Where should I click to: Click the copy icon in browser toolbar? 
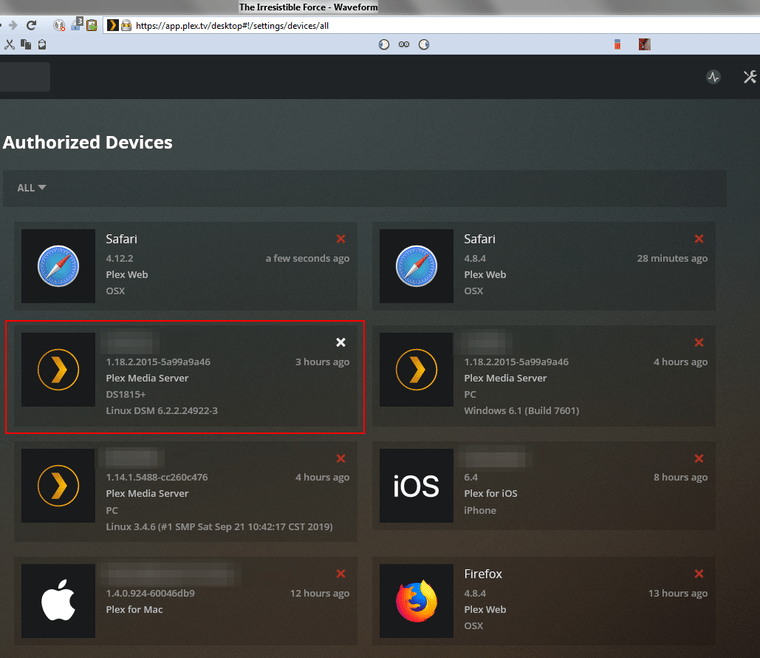click(x=26, y=45)
